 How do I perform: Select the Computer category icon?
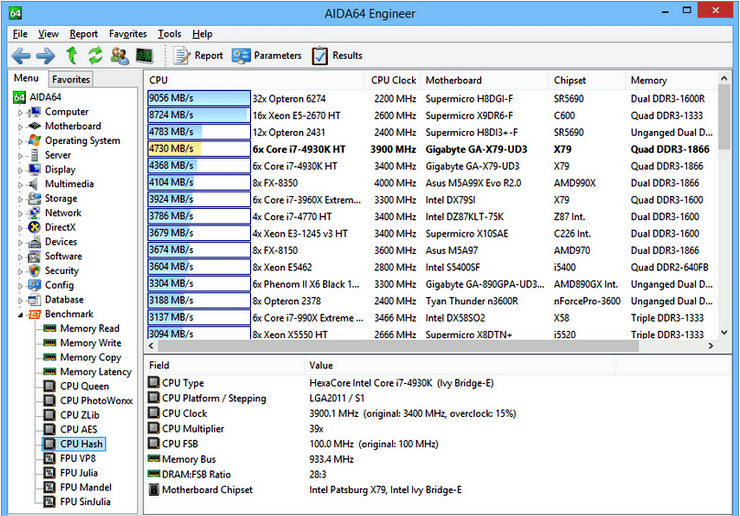click(x=34, y=112)
